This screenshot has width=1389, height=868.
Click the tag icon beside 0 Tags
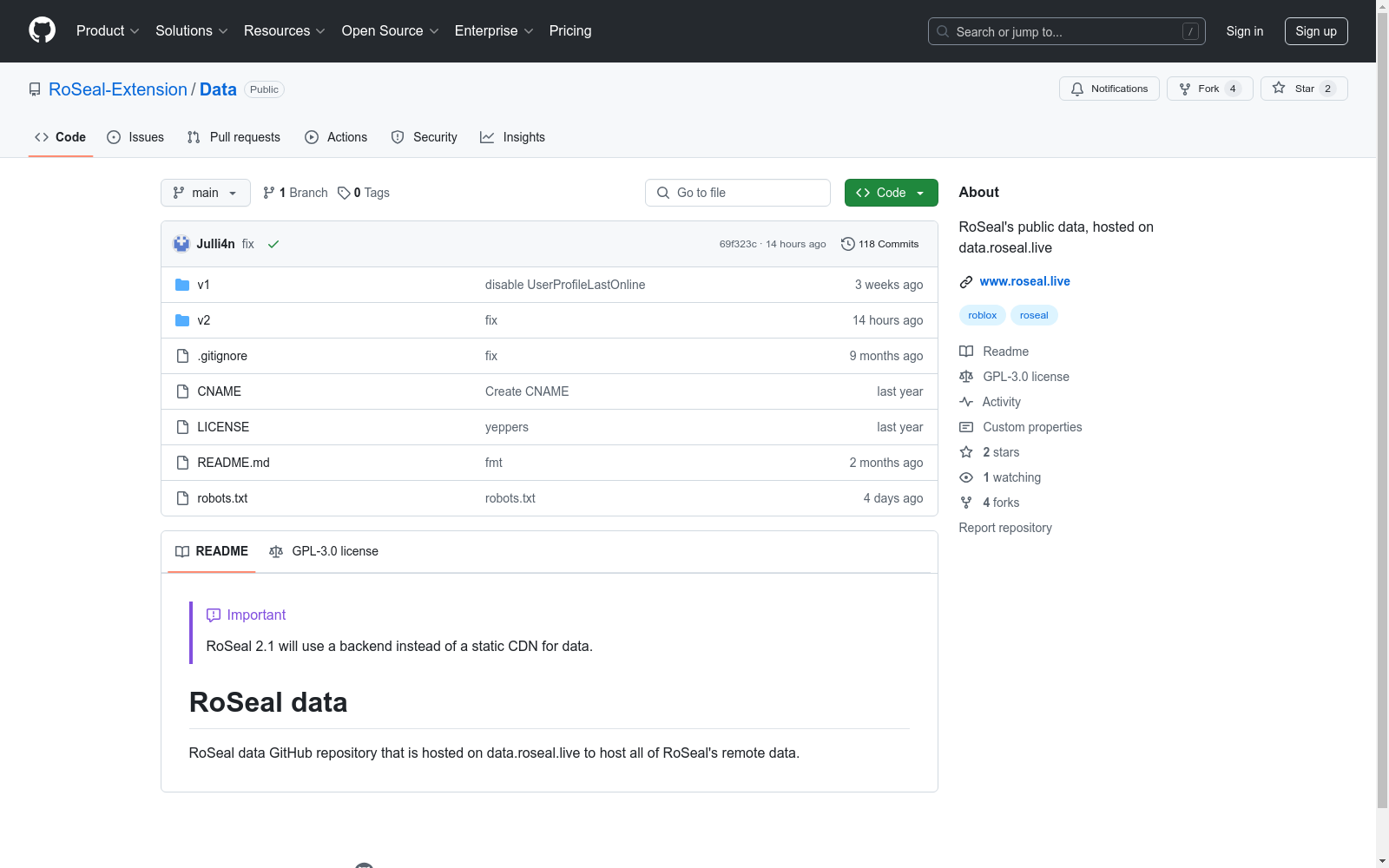click(x=344, y=193)
